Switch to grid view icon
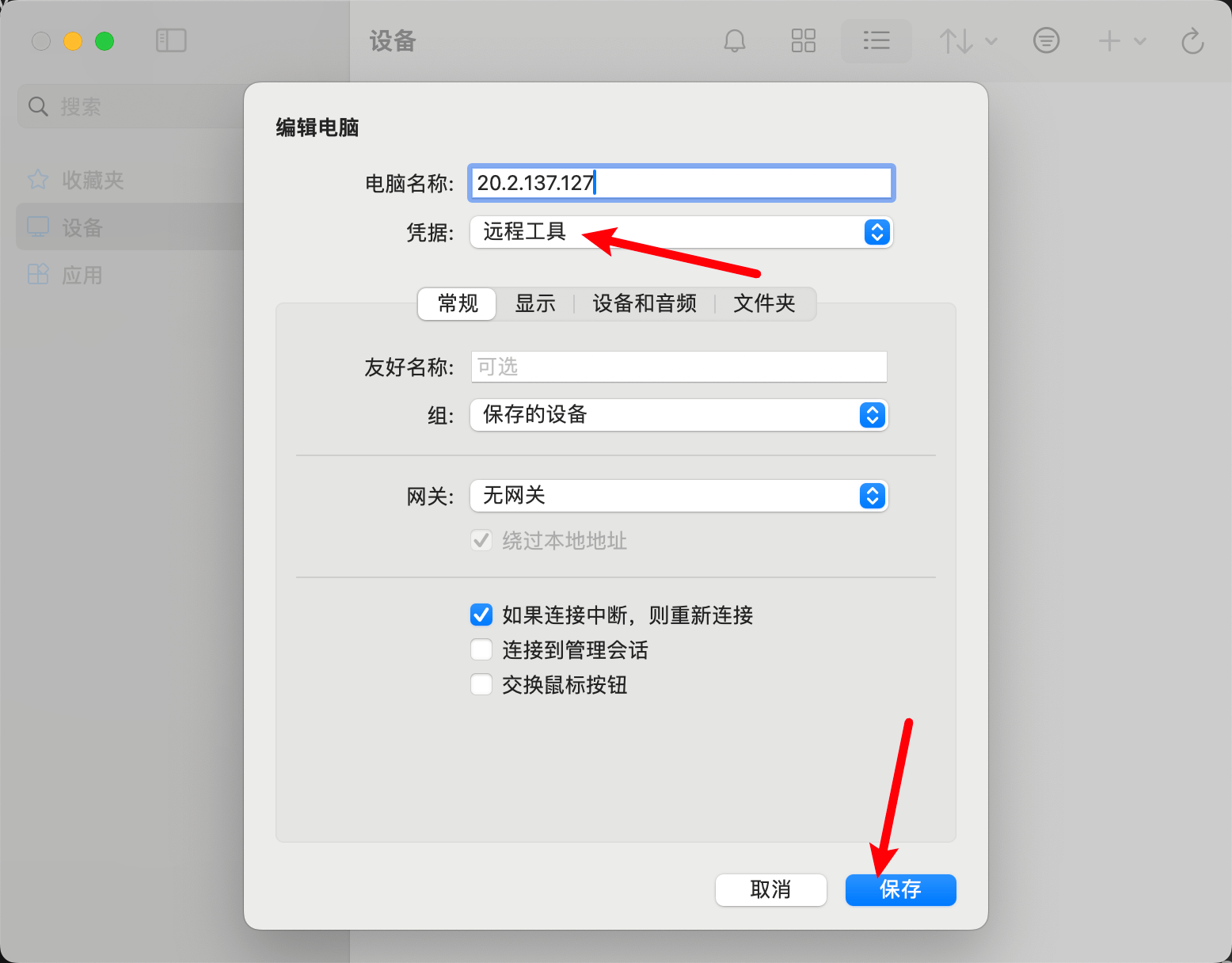1232x963 pixels. 804,40
